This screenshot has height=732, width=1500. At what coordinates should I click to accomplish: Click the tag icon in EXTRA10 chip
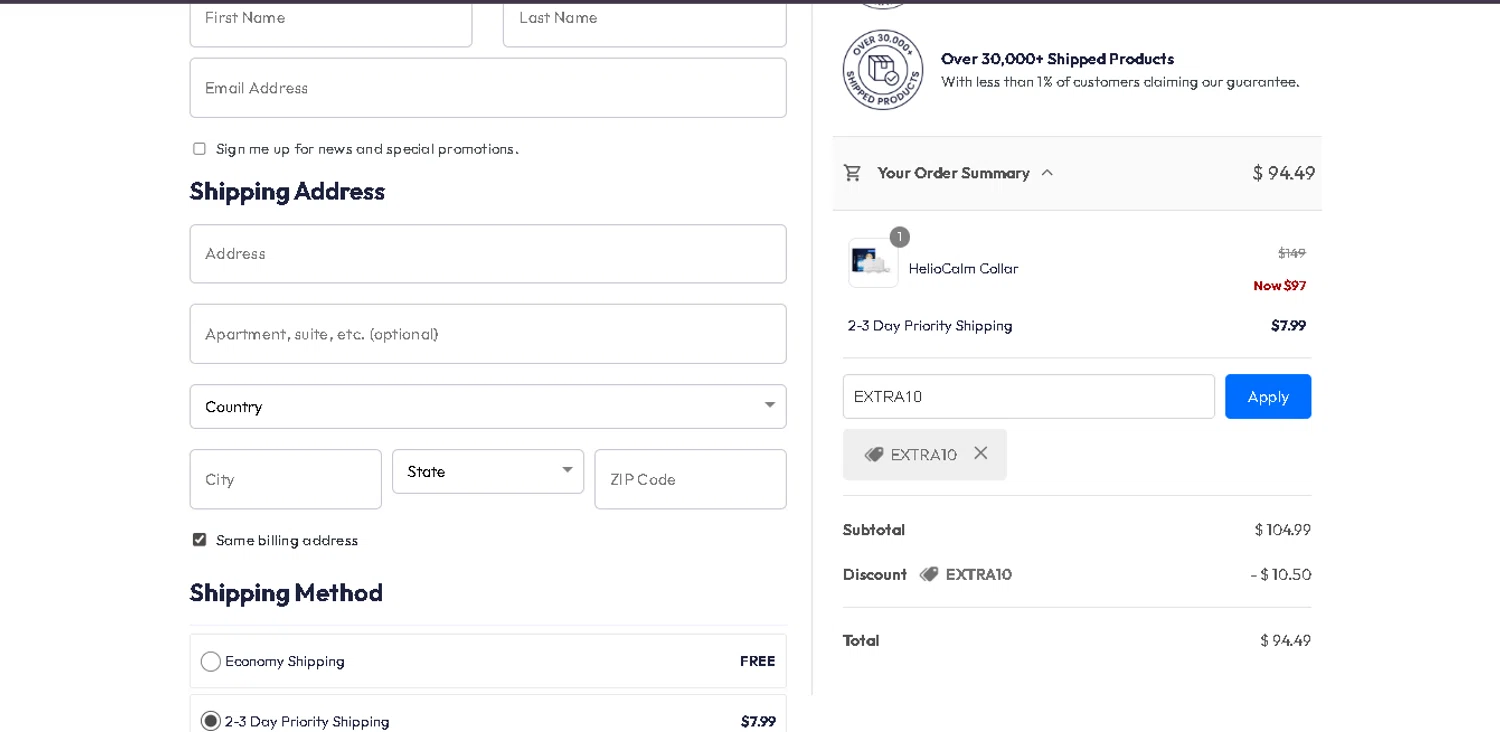pos(873,454)
